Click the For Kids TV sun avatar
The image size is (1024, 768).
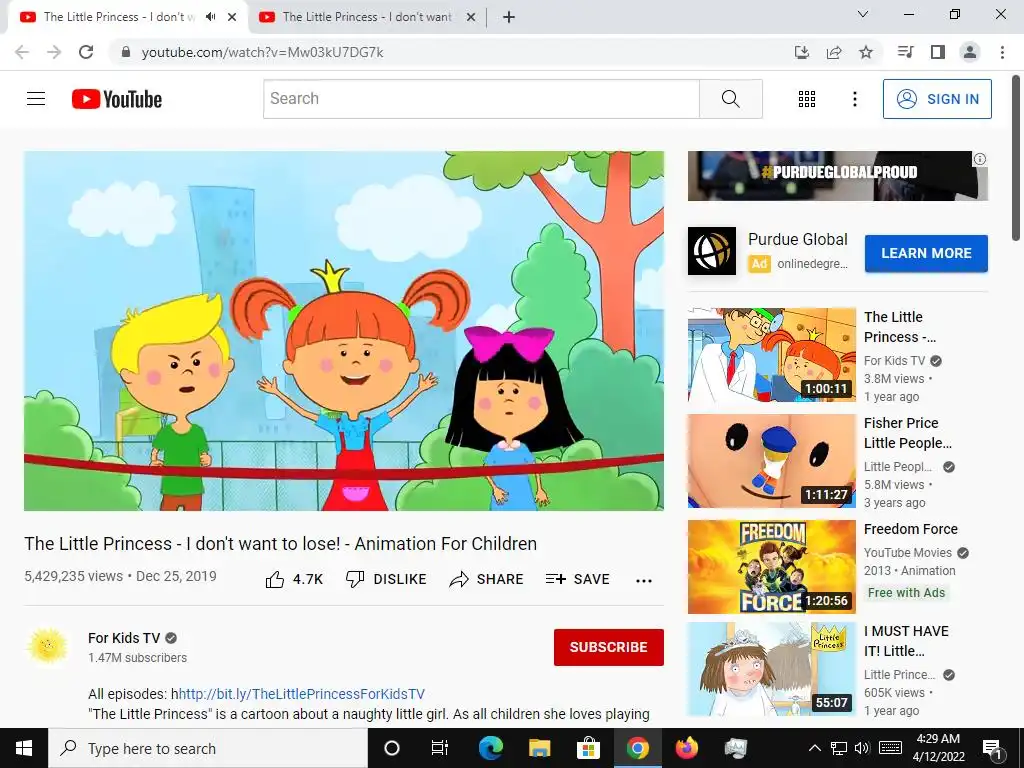coord(47,647)
